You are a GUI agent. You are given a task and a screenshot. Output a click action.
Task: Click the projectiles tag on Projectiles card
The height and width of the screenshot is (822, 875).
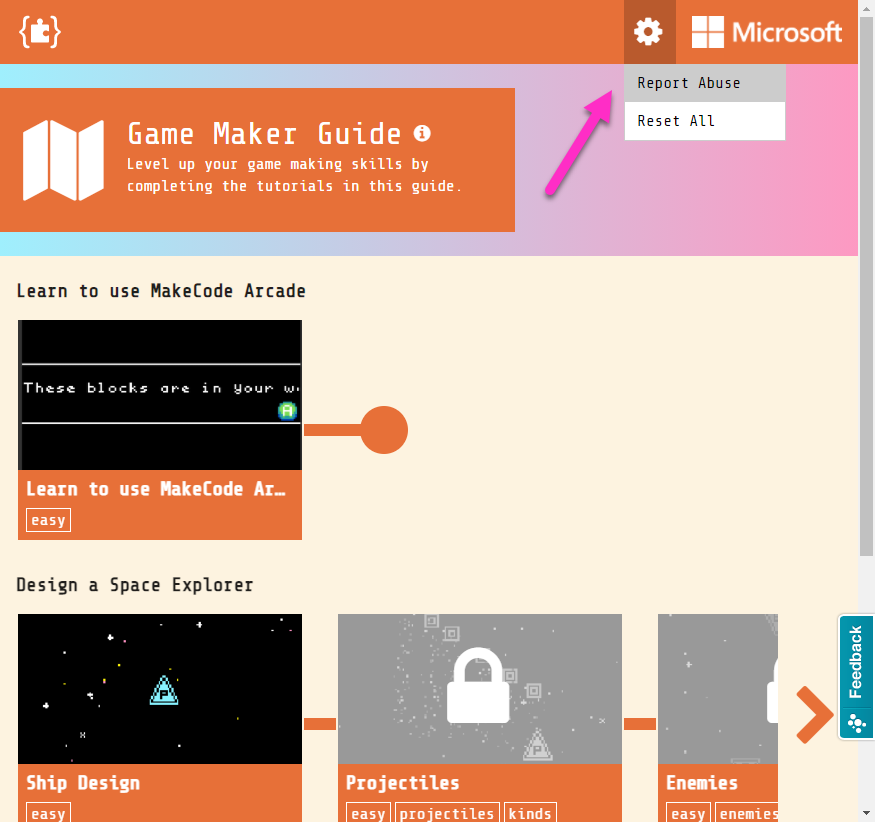coord(447,813)
